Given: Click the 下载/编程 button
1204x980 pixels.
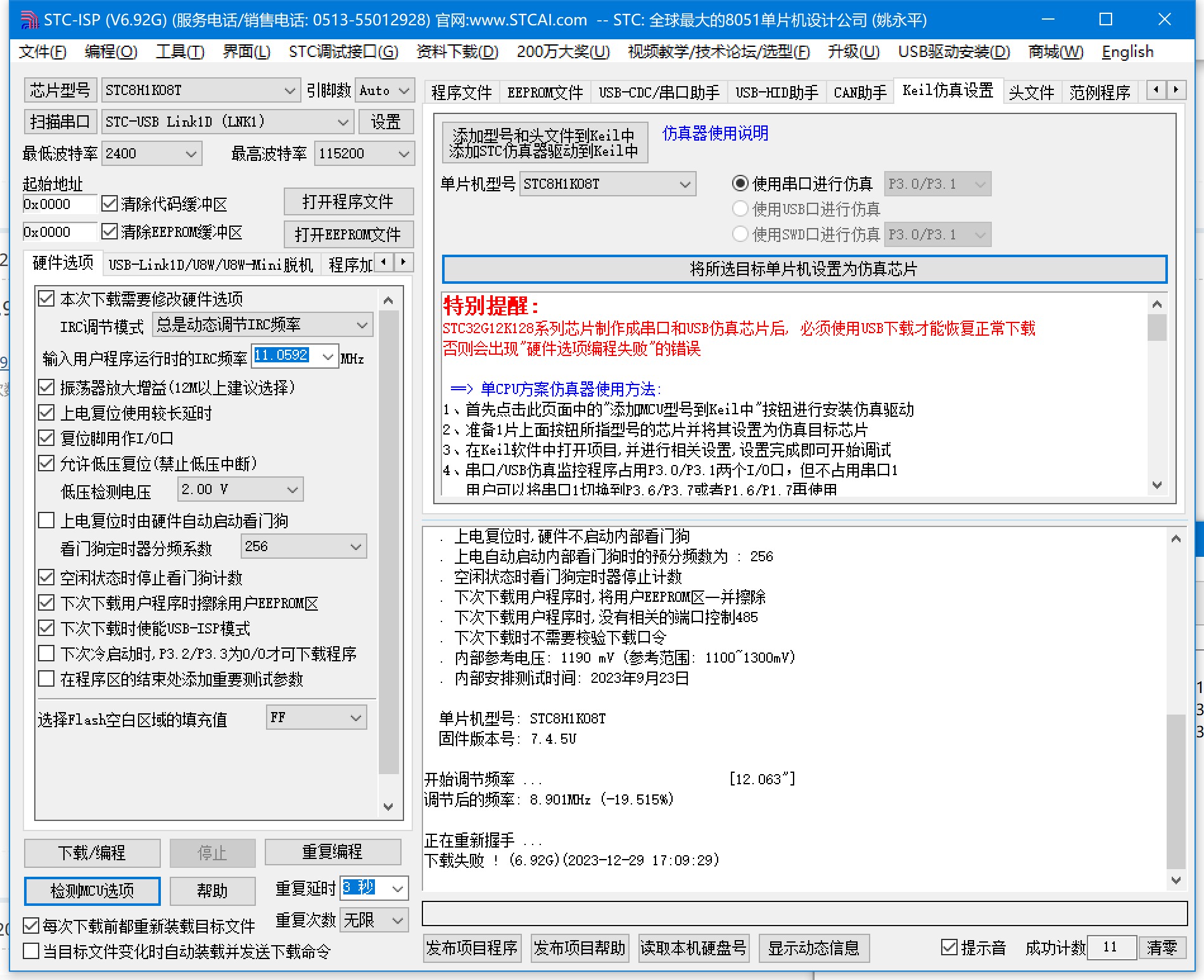Looking at the screenshot, I should tap(92, 853).
